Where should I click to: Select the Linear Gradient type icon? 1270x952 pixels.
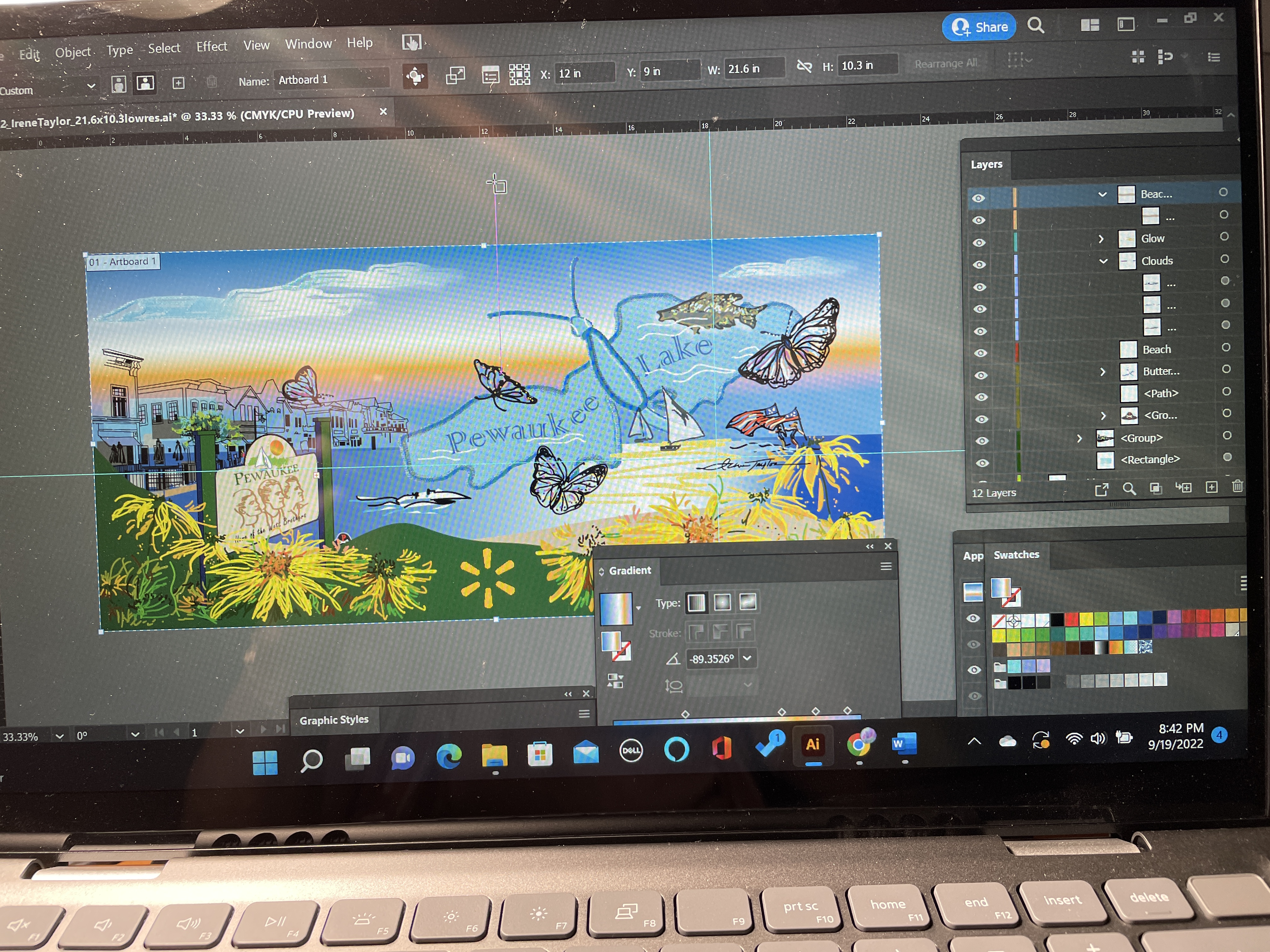[696, 603]
